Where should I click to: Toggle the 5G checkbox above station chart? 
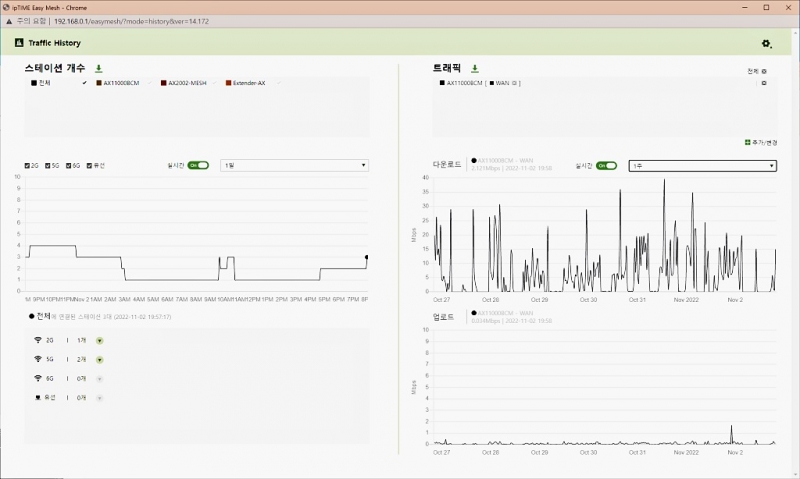pyautogui.click(x=48, y=165)
